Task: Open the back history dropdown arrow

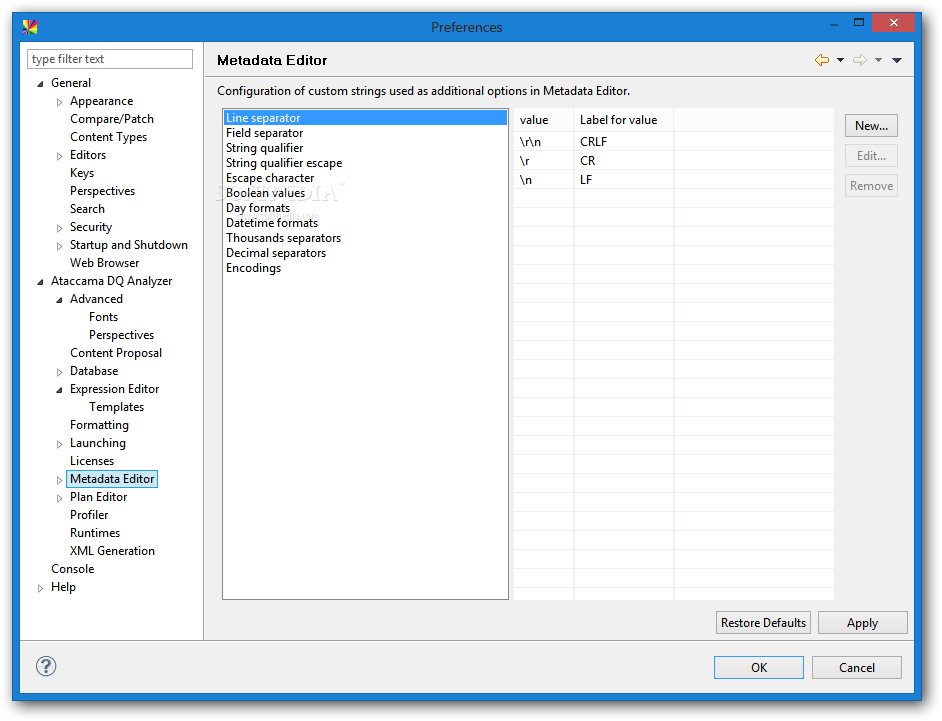Action: point(840,60)
